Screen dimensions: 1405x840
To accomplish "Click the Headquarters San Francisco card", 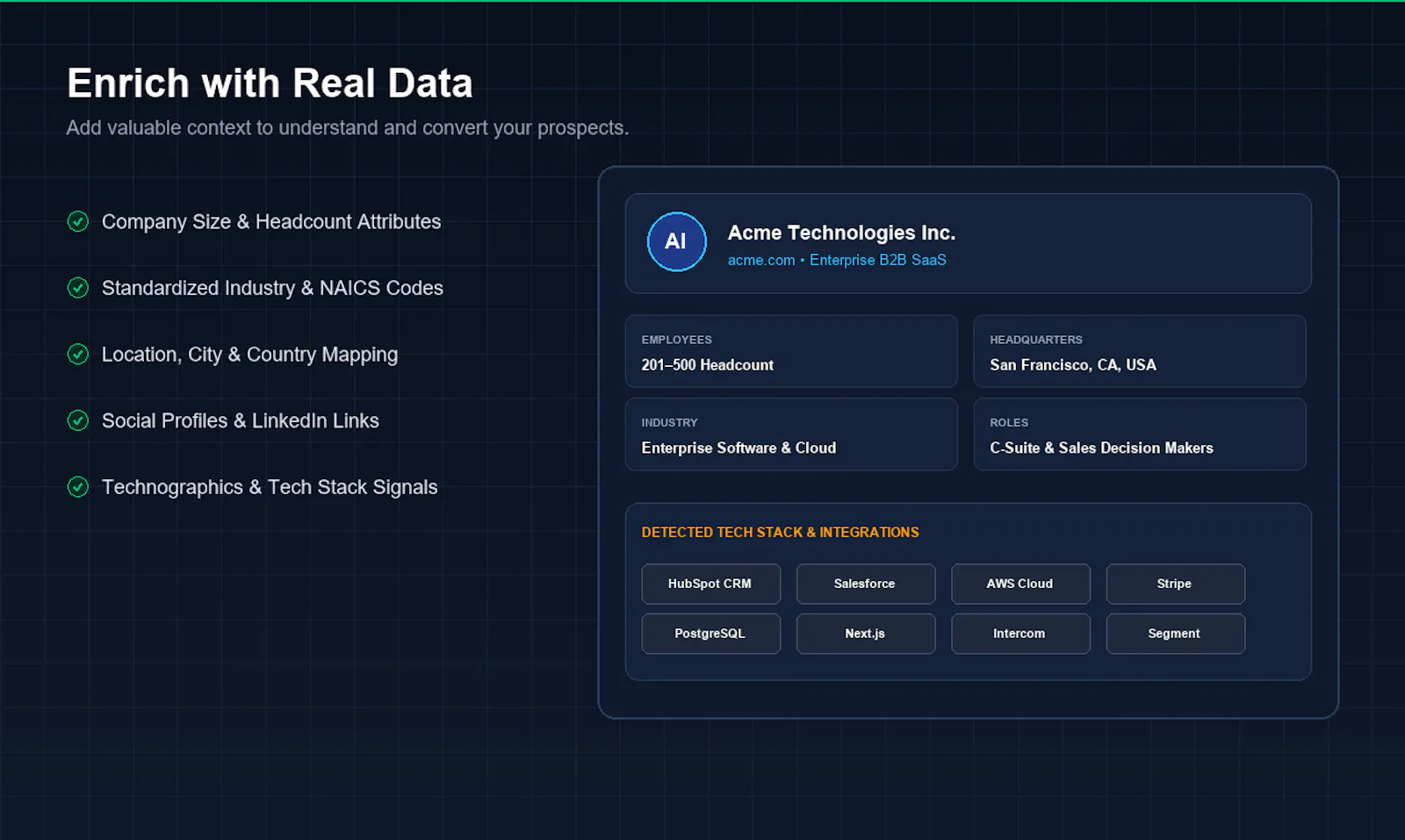I will pos(1140,351).
